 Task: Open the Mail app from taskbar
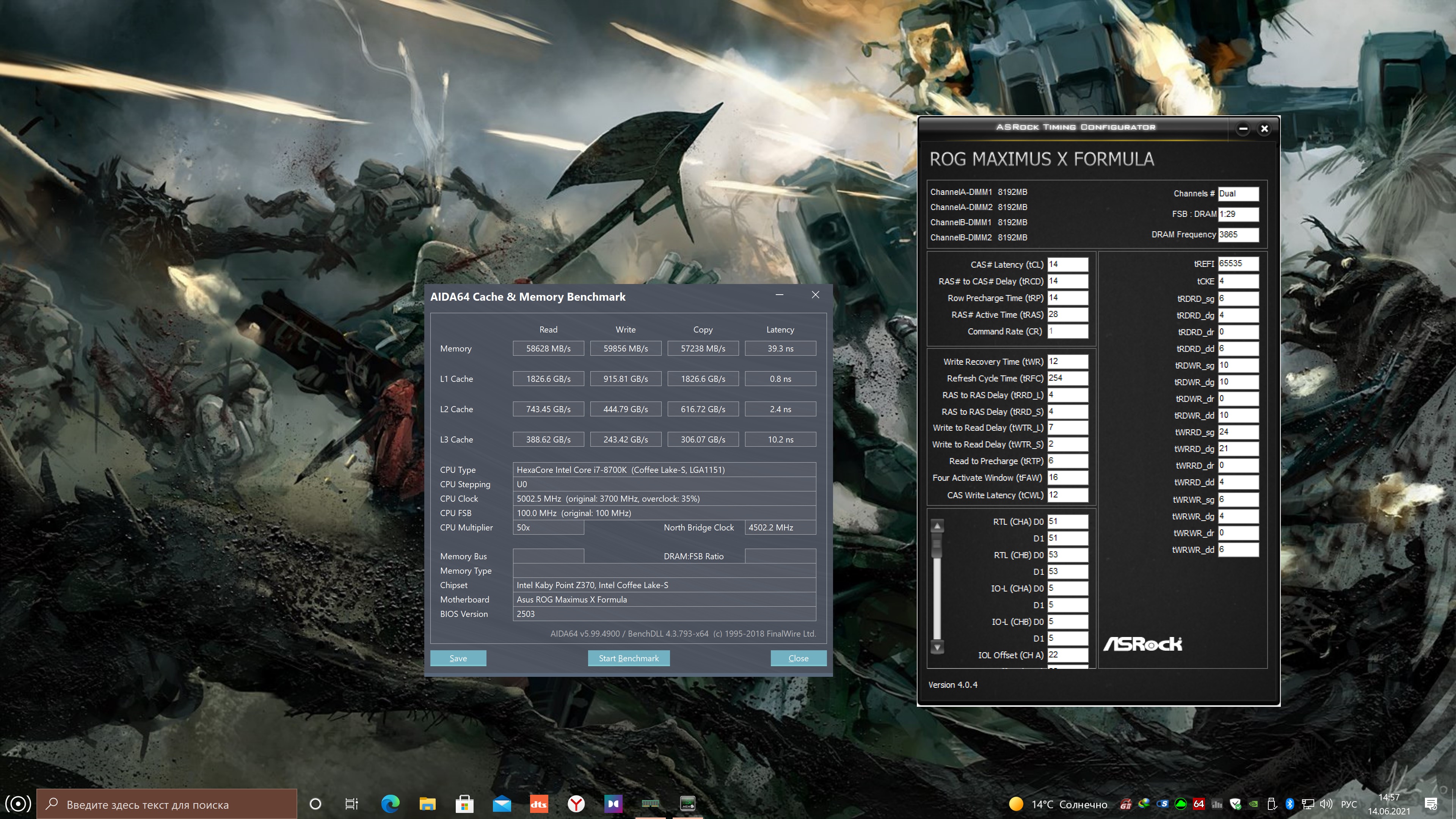tap(501, 803)
